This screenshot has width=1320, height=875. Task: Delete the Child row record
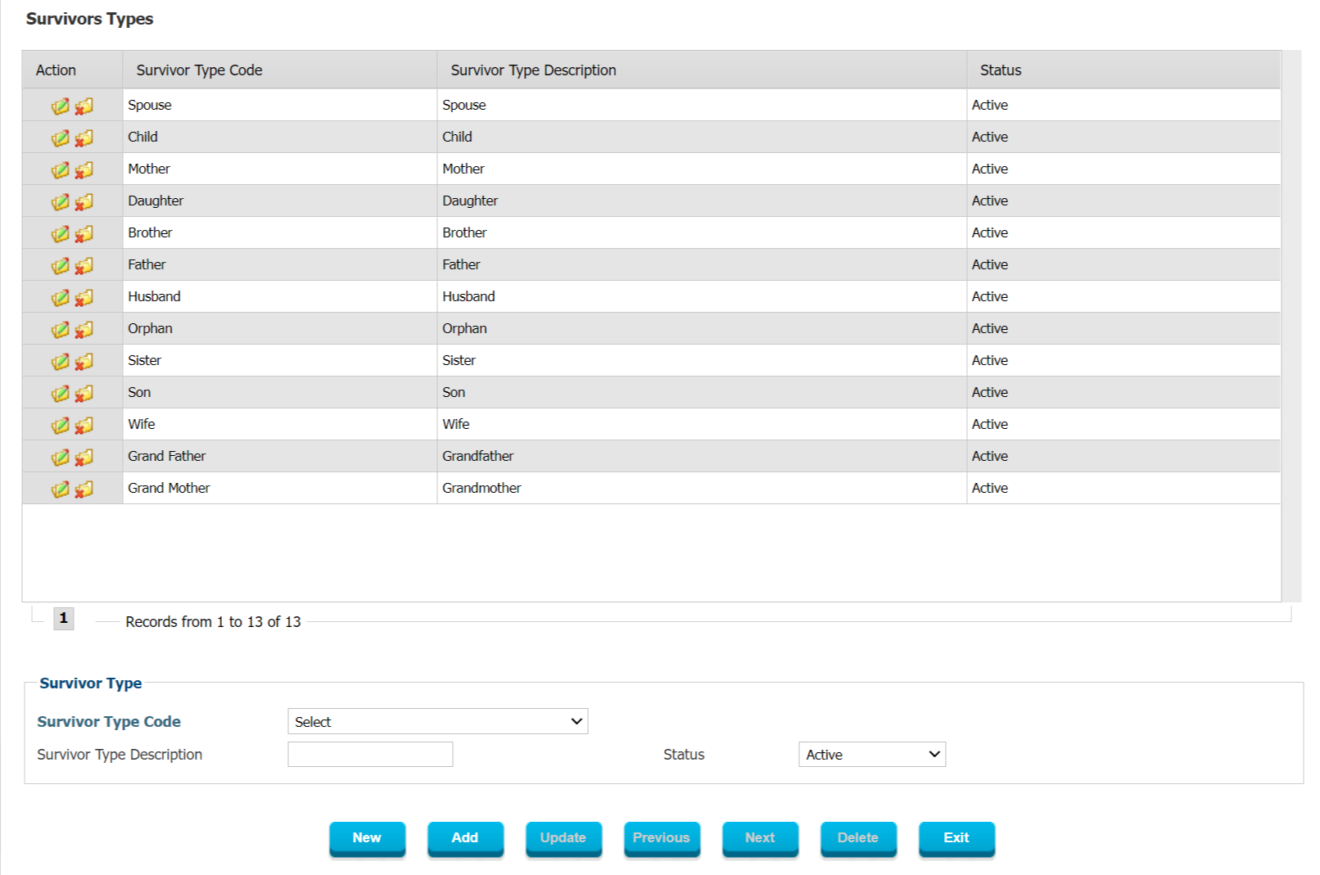(84, 138)
